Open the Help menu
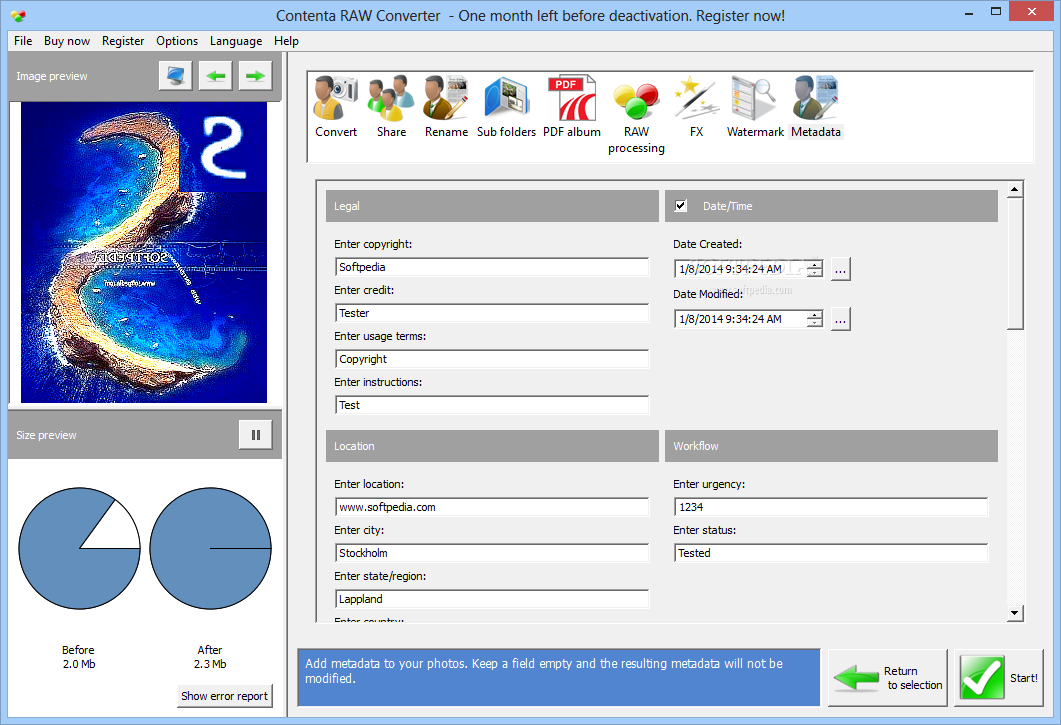Image resolution: width=1061 pixels, height=725 pixels. pos(286,41)
